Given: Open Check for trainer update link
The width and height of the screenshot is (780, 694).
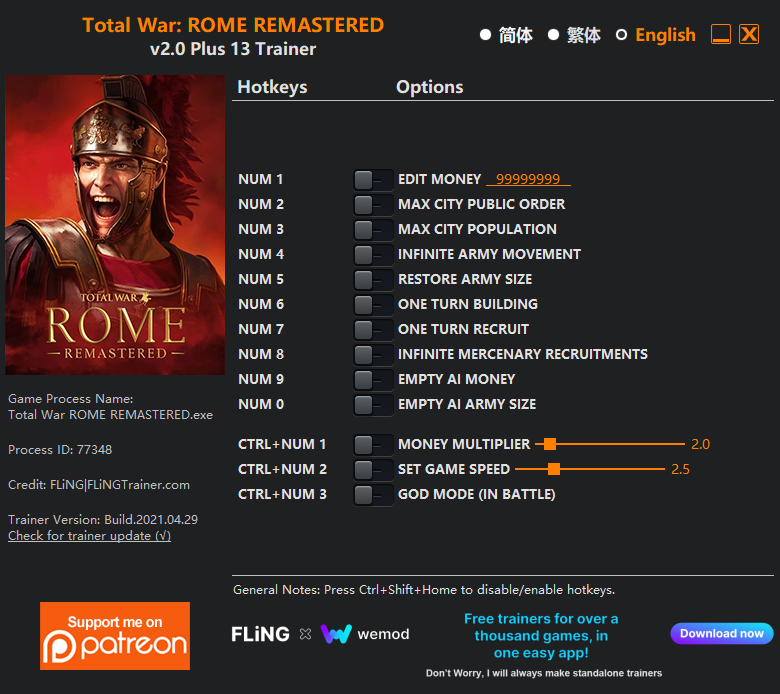Looking at the screenshot, I should (x=90, y=536).
